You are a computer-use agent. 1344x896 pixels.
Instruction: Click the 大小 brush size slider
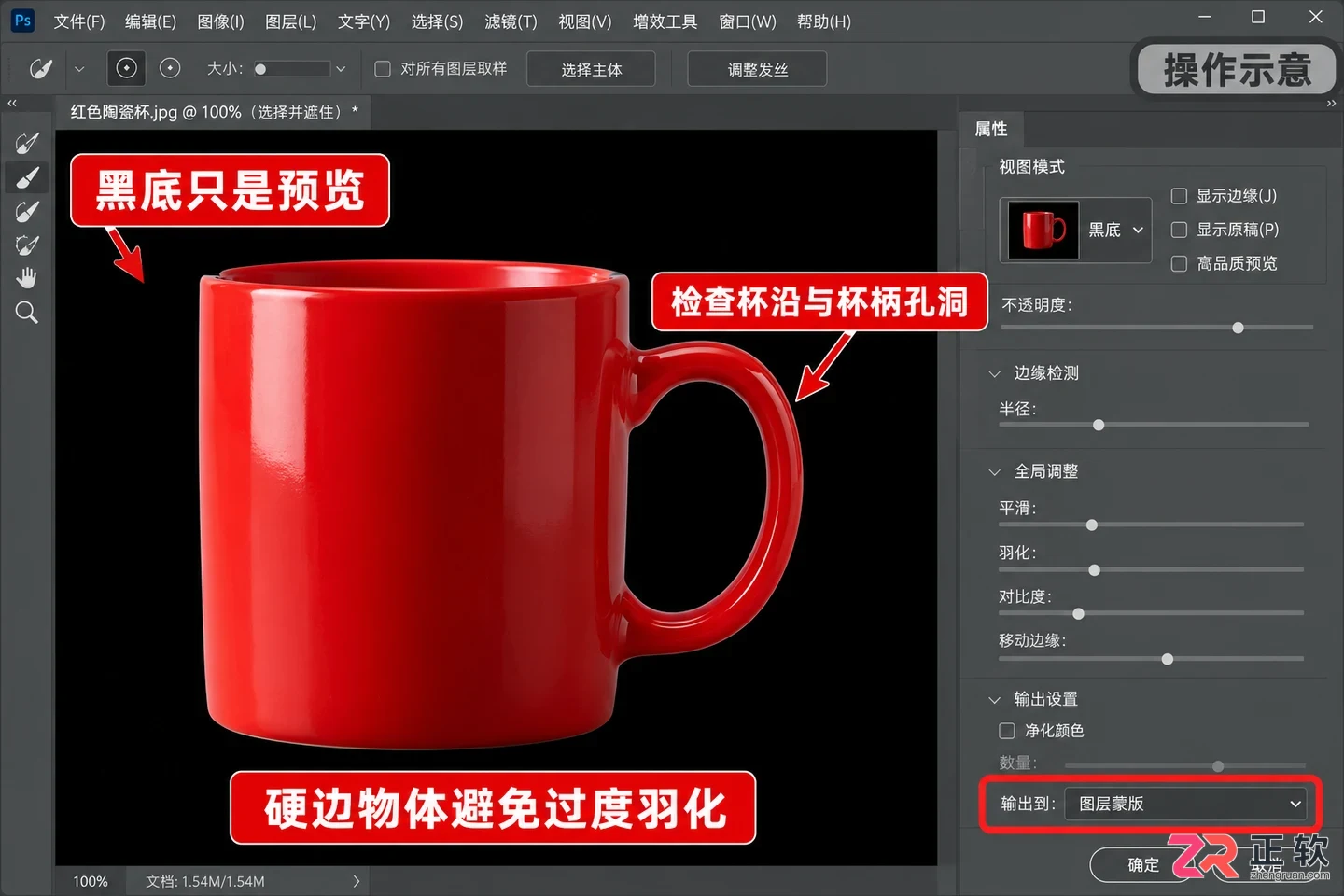[x=291, y=69]
